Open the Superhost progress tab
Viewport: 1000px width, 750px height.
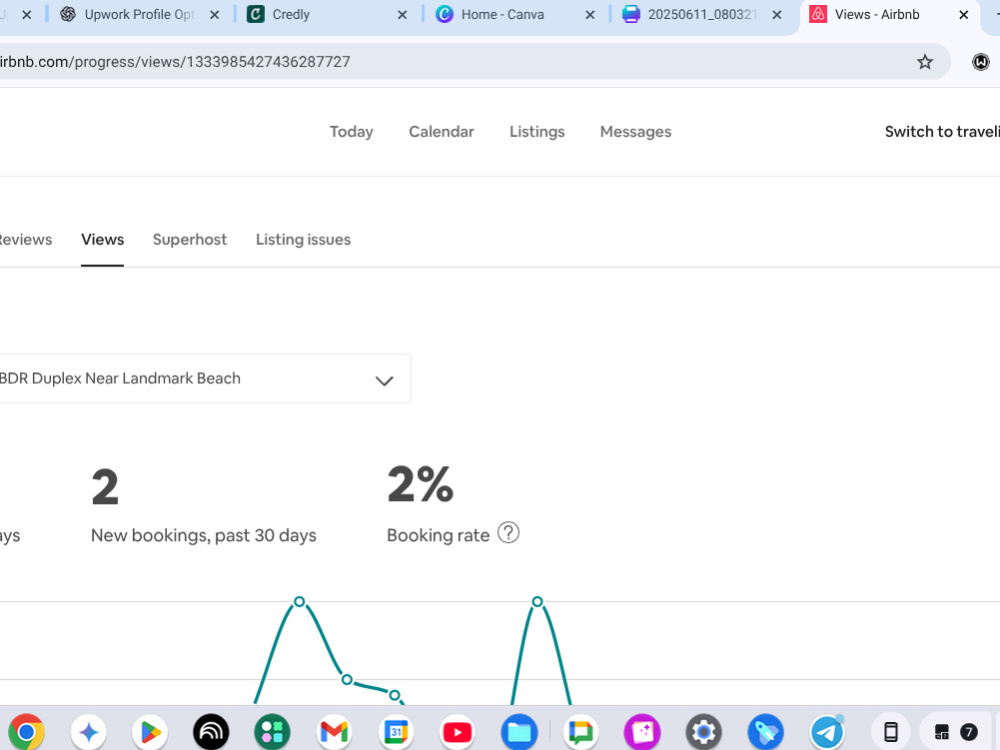(x=189, y=240)
